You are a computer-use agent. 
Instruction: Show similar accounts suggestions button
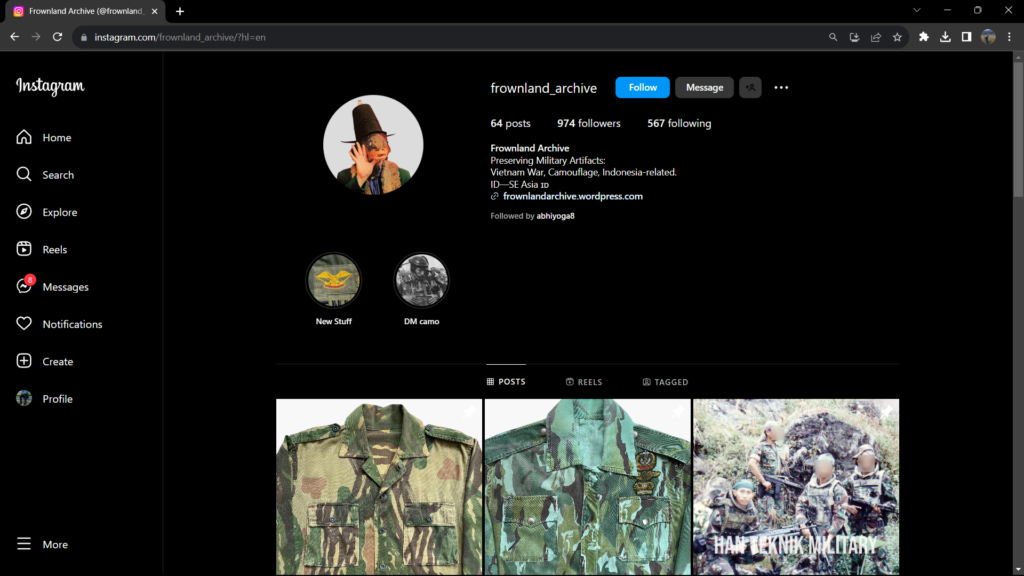[x=750, y=88]
